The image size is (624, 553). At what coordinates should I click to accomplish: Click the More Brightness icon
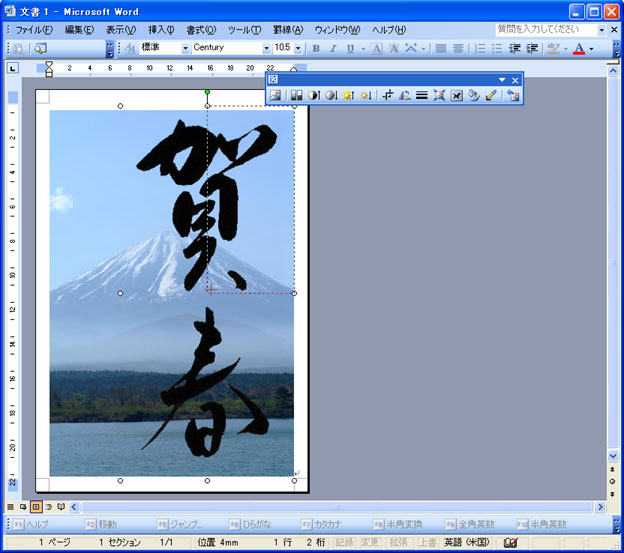[x=348, y=96]
